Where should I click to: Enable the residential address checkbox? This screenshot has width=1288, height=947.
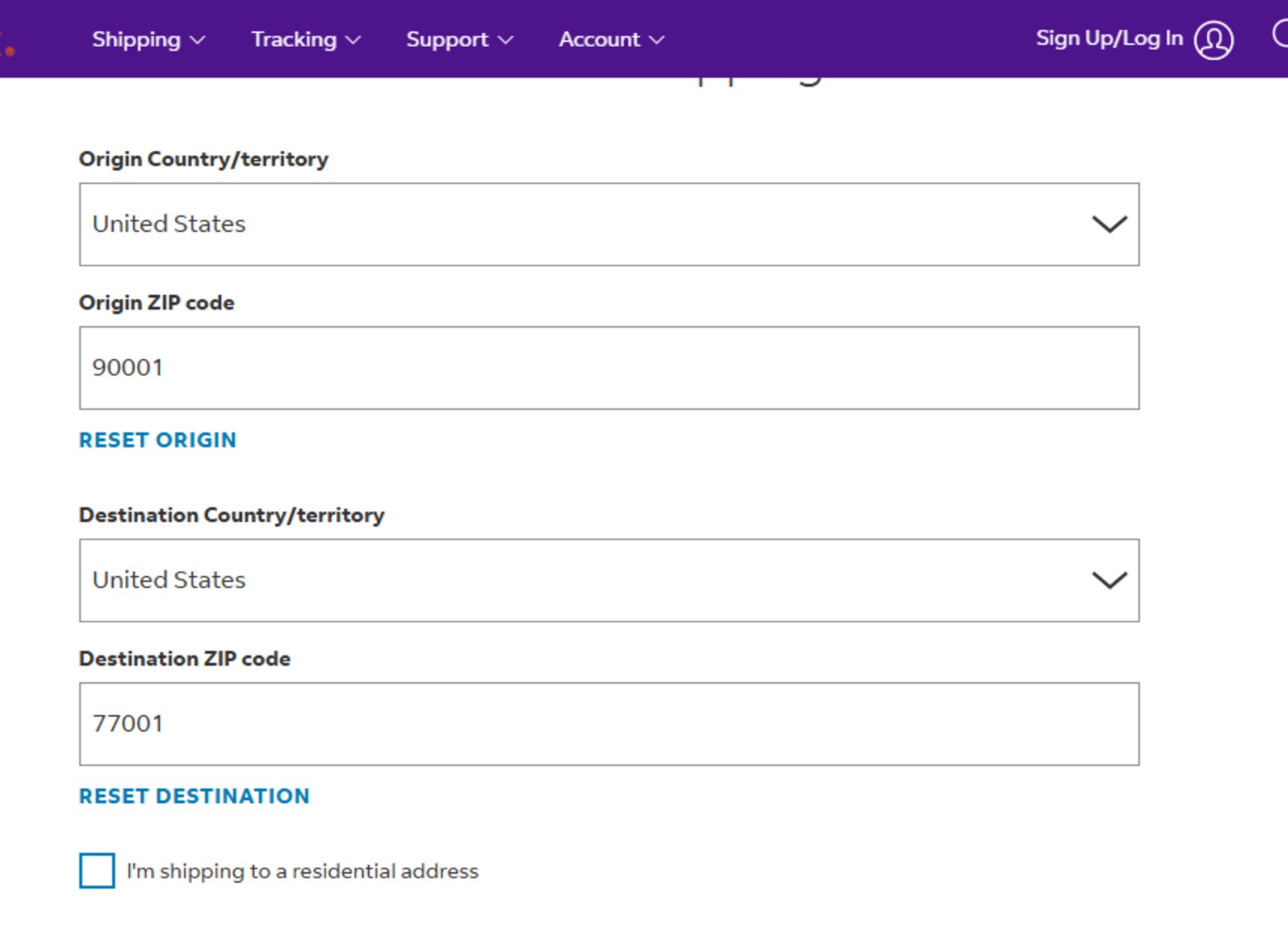[x=96, y=870]
